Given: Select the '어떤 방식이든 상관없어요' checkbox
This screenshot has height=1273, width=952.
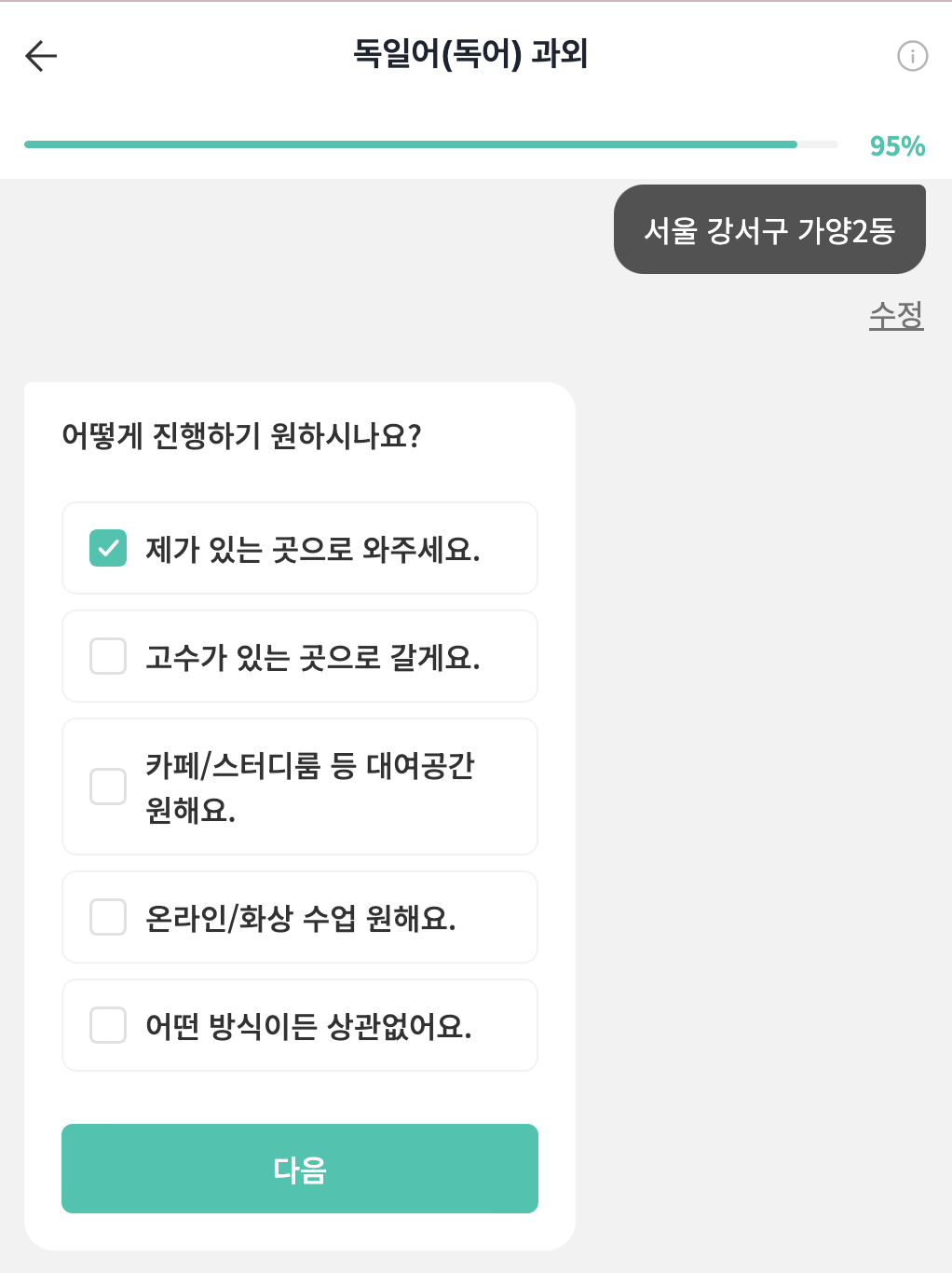Looking at the screenshot, I should [x=108, y=1025].
